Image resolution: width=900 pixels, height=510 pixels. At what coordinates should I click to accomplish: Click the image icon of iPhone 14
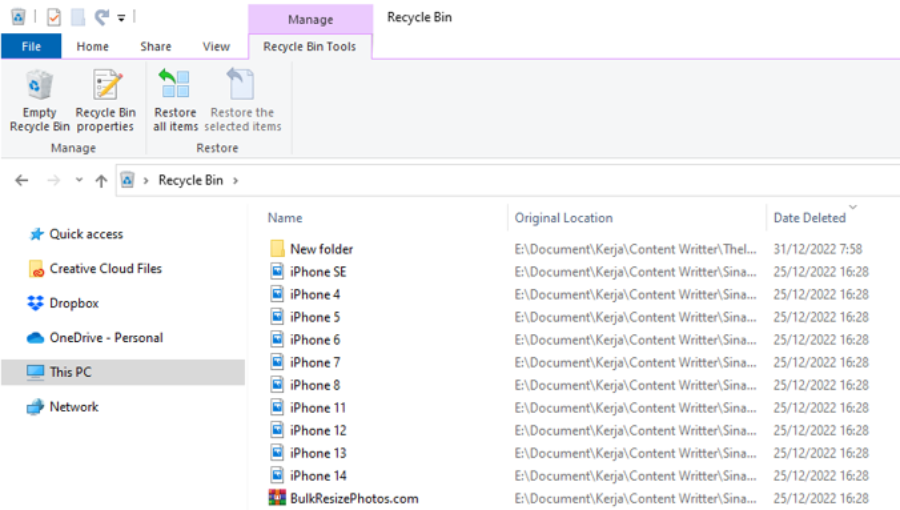coord(277,475)
